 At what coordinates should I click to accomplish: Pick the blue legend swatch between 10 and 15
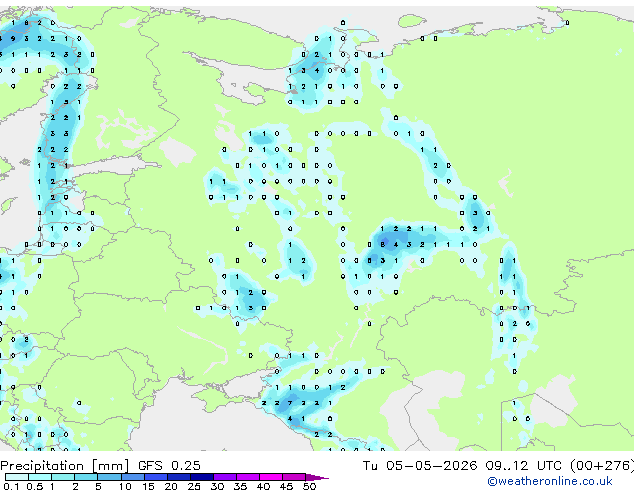tap(132, 477)
